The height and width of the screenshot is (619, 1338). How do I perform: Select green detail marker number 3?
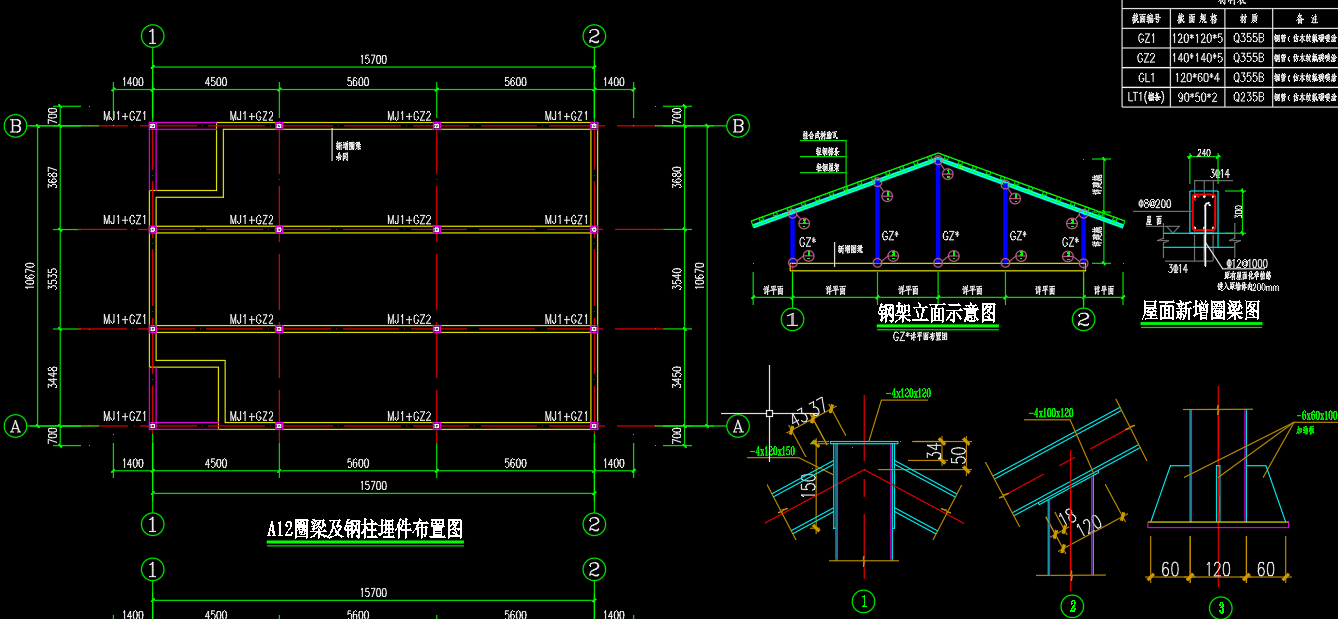pos(1219,607)
